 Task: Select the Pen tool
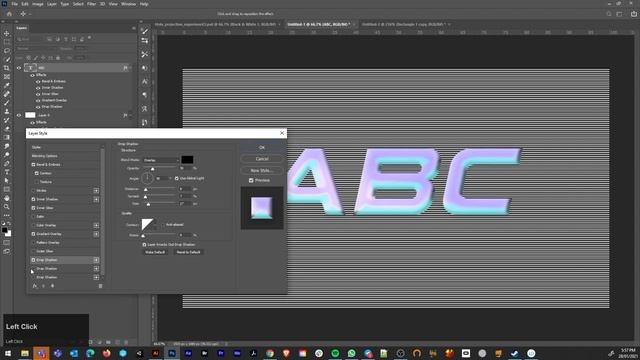[x=7, y=163]
